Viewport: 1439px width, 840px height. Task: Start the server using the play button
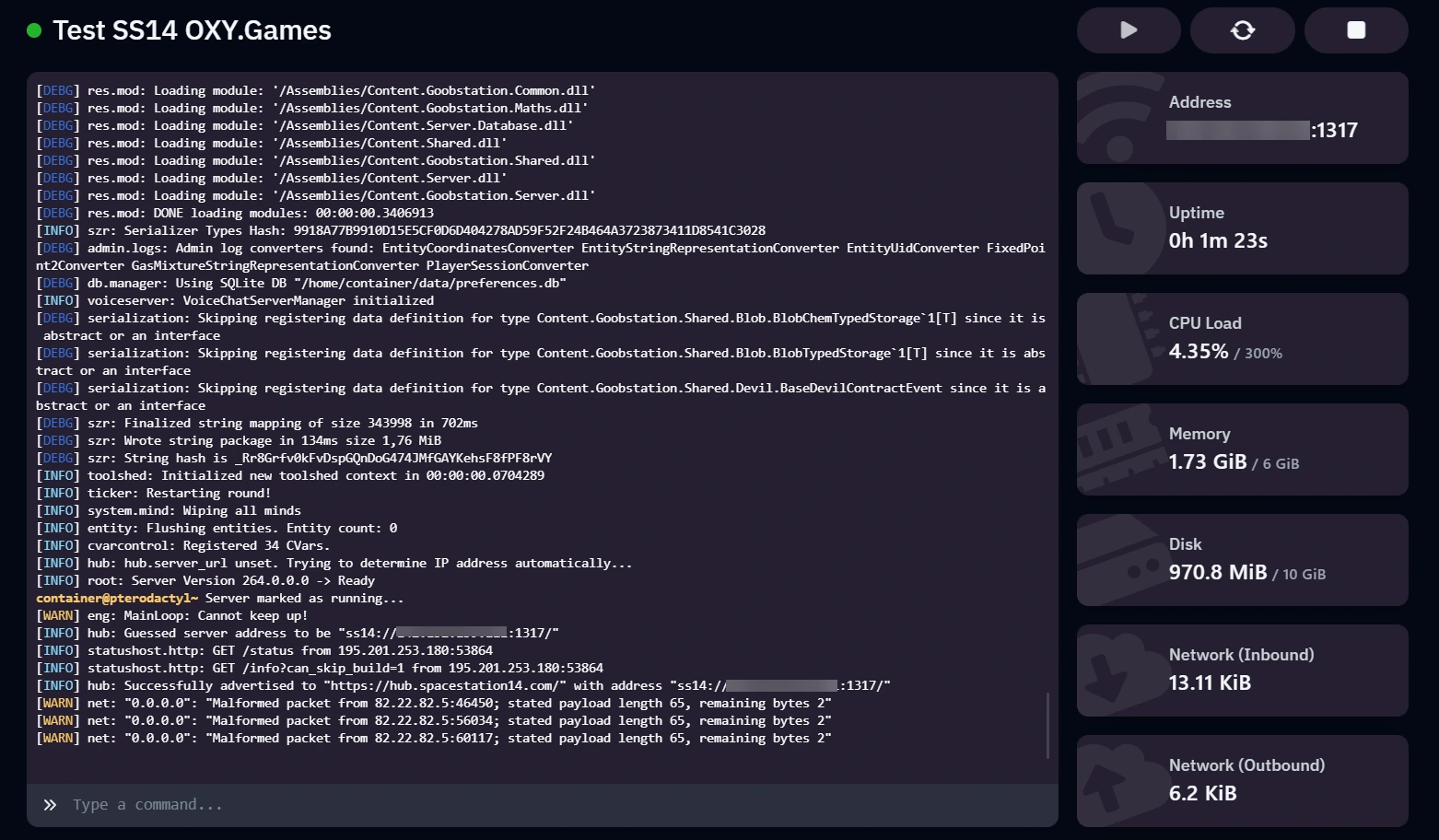[x=1128, y=29]
